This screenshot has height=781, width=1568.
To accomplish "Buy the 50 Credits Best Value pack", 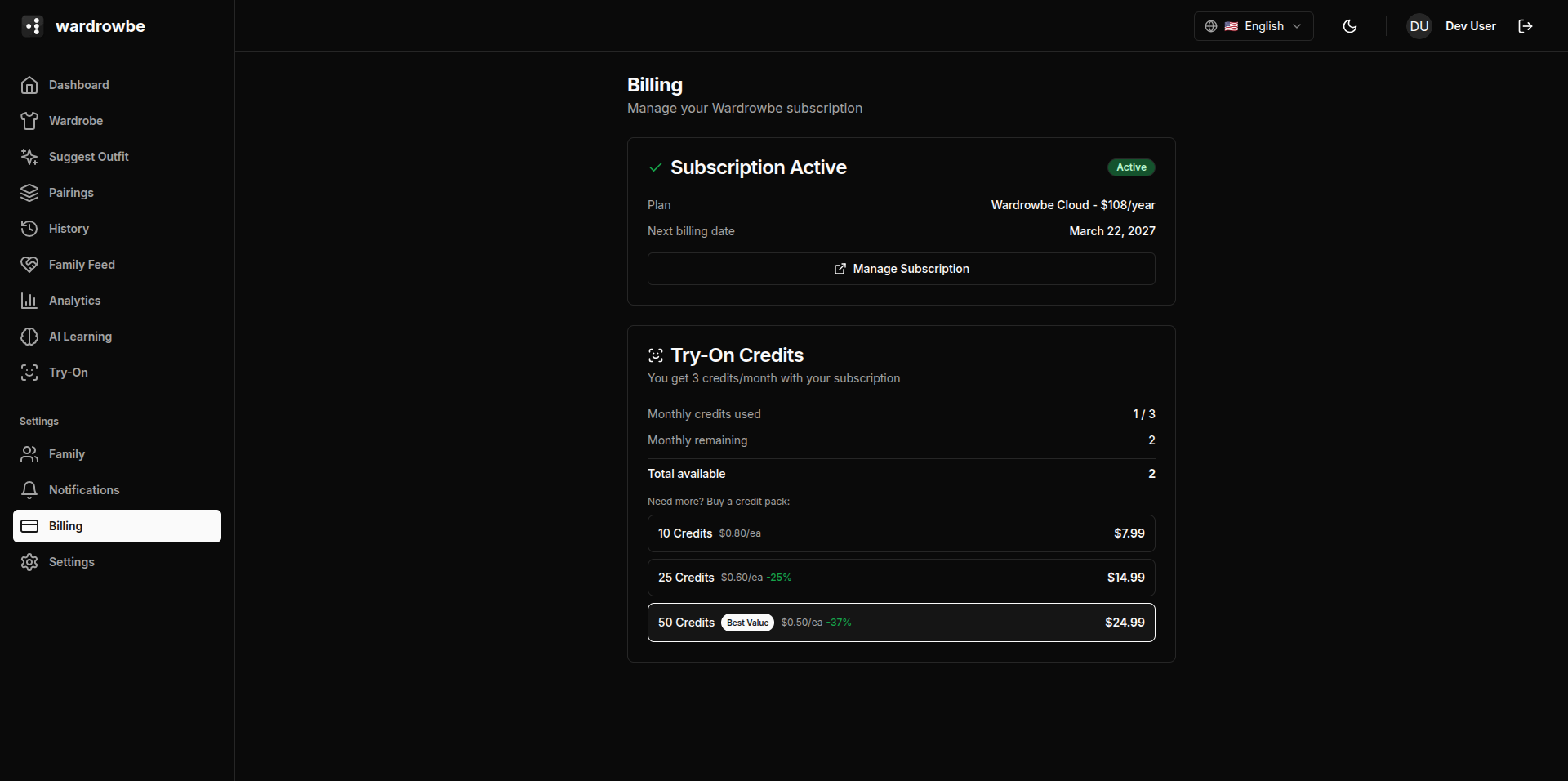I will click(901, 622).
